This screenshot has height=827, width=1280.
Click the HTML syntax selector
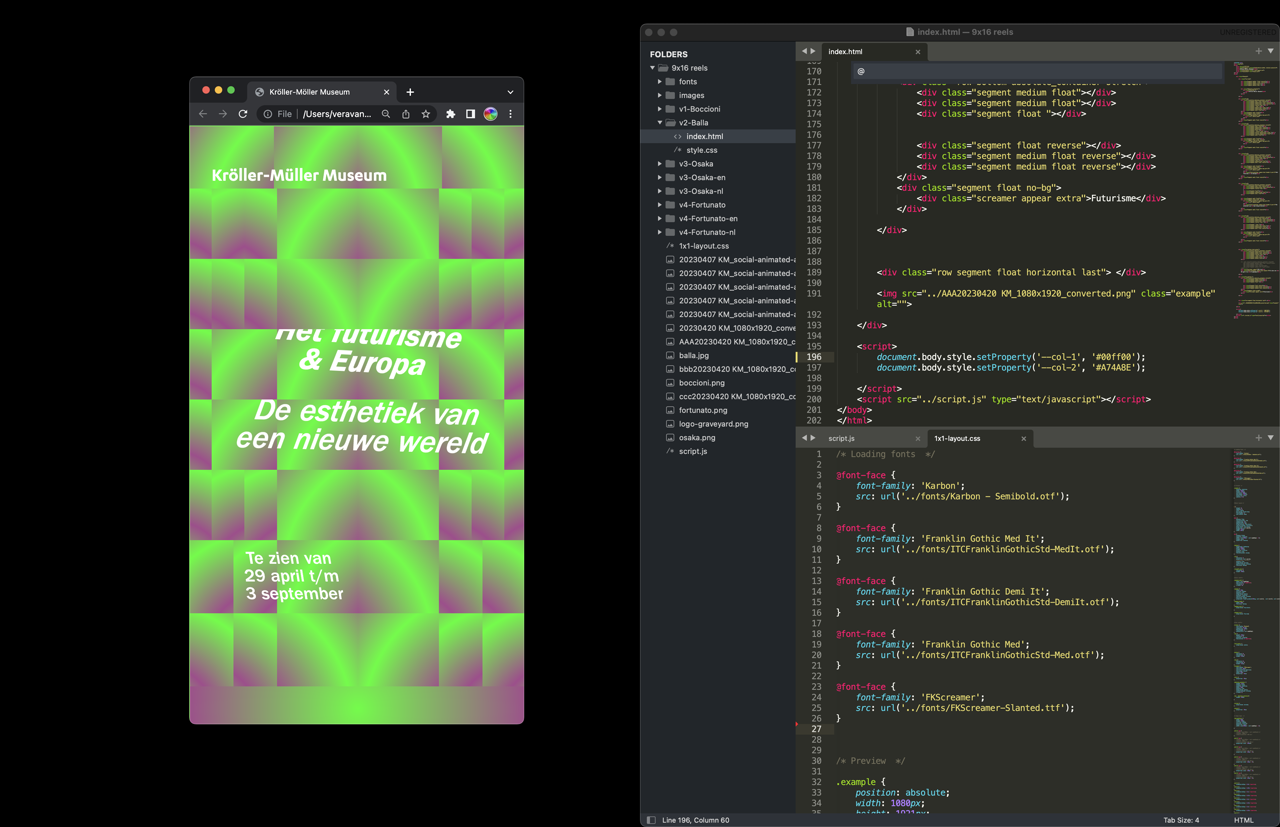1243,820
